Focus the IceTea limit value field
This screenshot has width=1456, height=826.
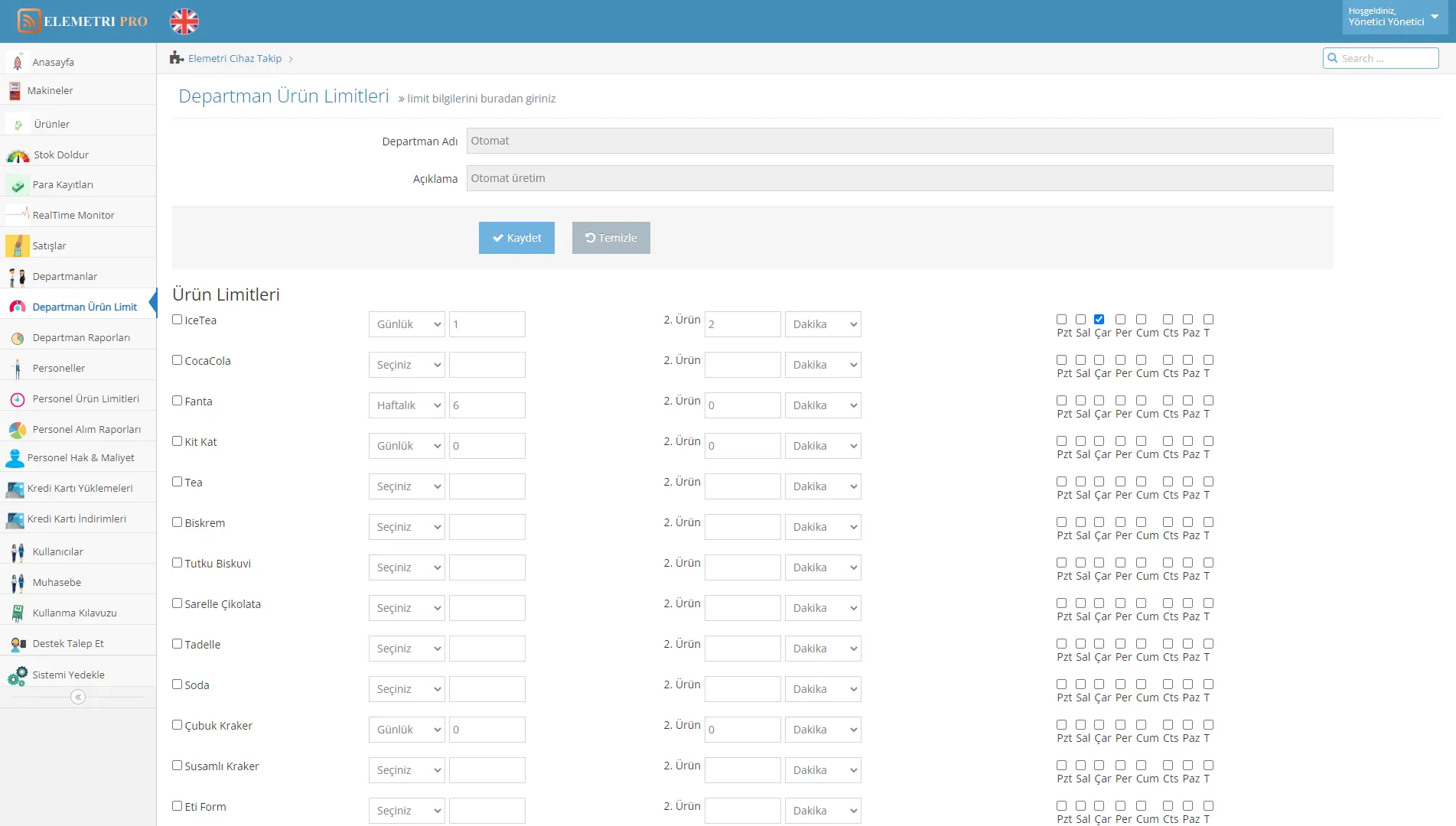(487, 324)
